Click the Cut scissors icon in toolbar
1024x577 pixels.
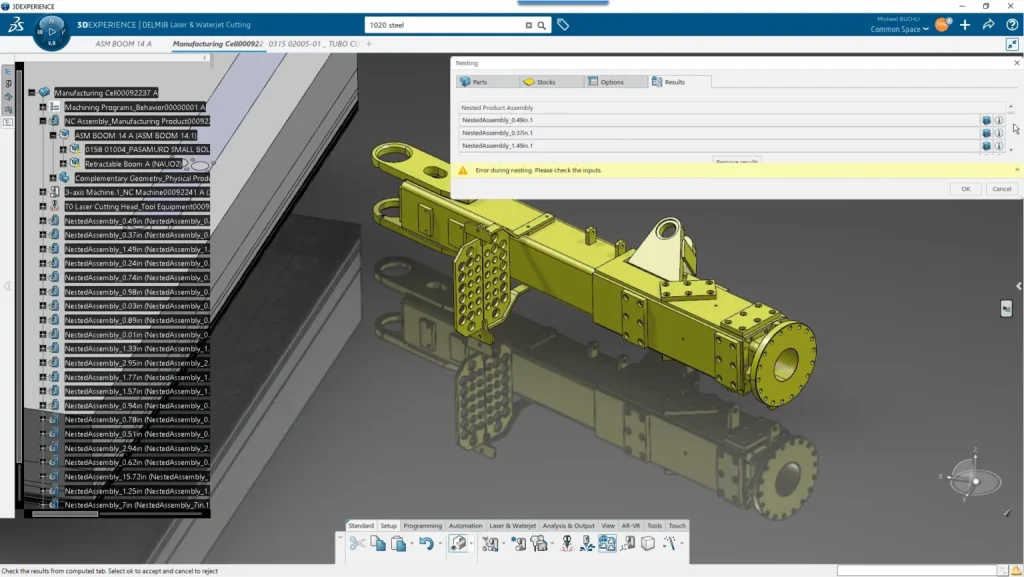[x=357, y=543]
